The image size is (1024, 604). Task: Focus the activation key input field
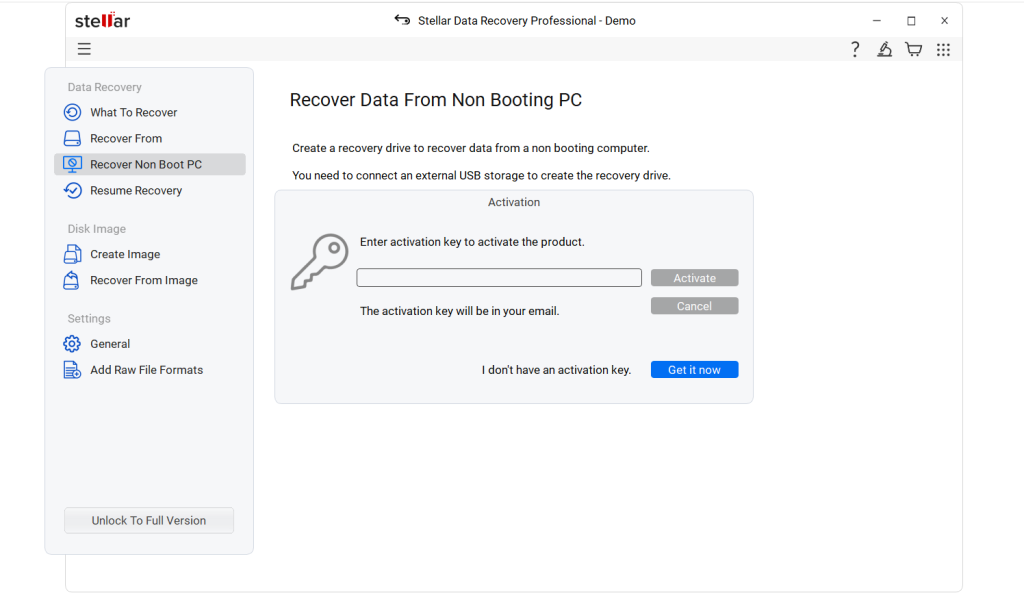click(499, 278)
